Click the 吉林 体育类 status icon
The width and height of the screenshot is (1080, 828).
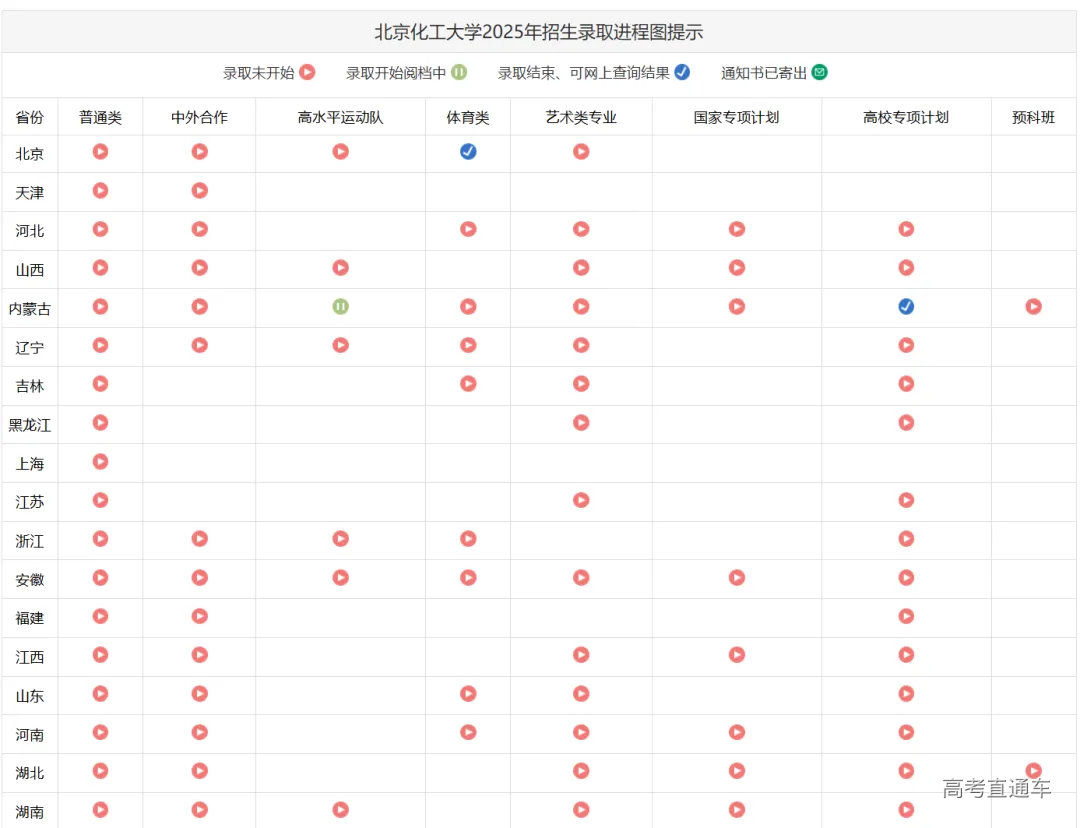[468, 384]
